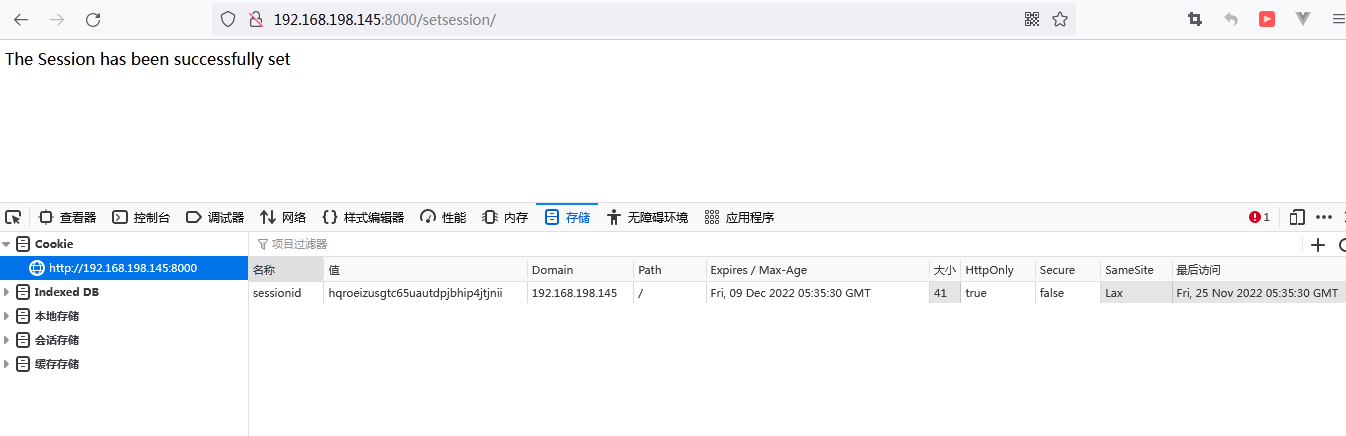Screen dimensions: 1346x436
Task: Sort by the SameSite column header
Action: pyautogui.click(x=1135, y=270)
